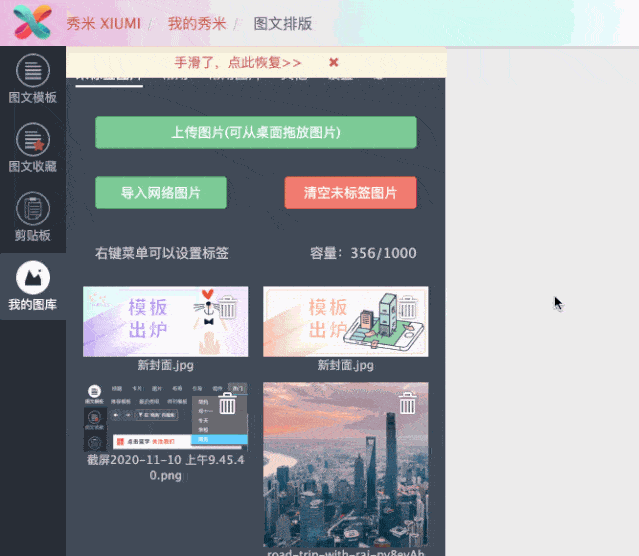Viewport: 639px width, 556px height.
Task: Open the 图文收藏 favorites panel
Action: click(x=33, y=148)
